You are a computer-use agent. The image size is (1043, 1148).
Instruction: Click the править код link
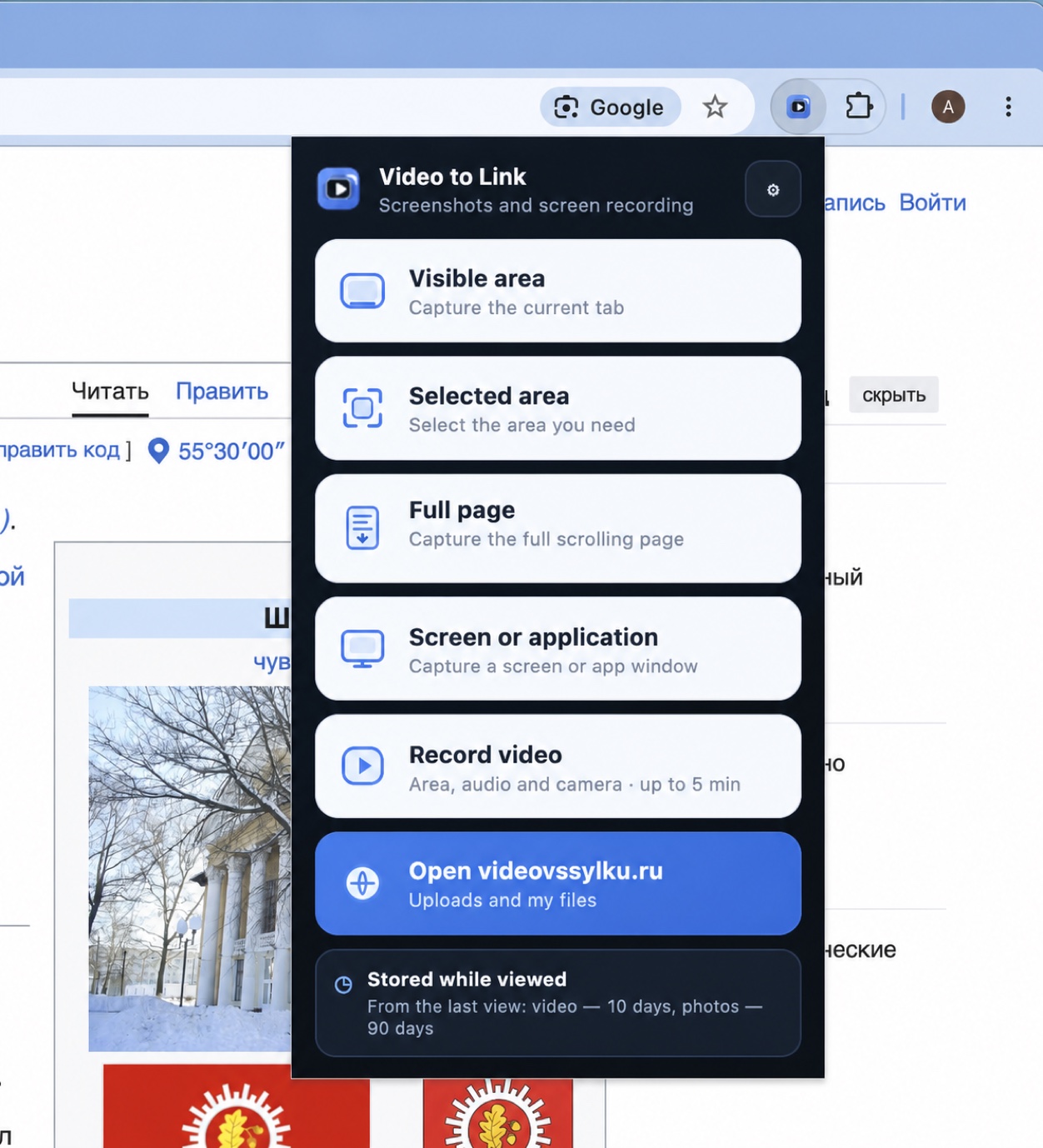click(60, 450)
